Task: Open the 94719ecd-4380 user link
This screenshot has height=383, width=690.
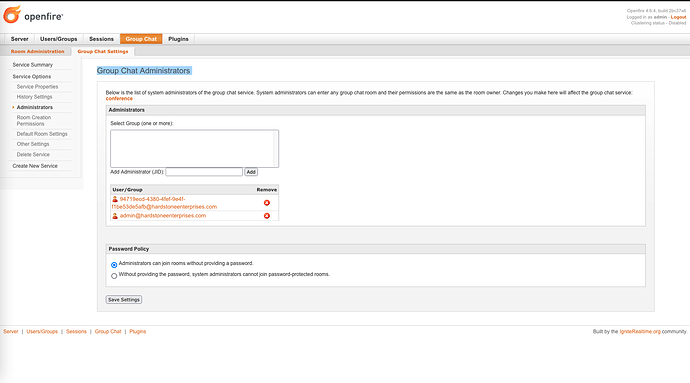Action: 164,203
